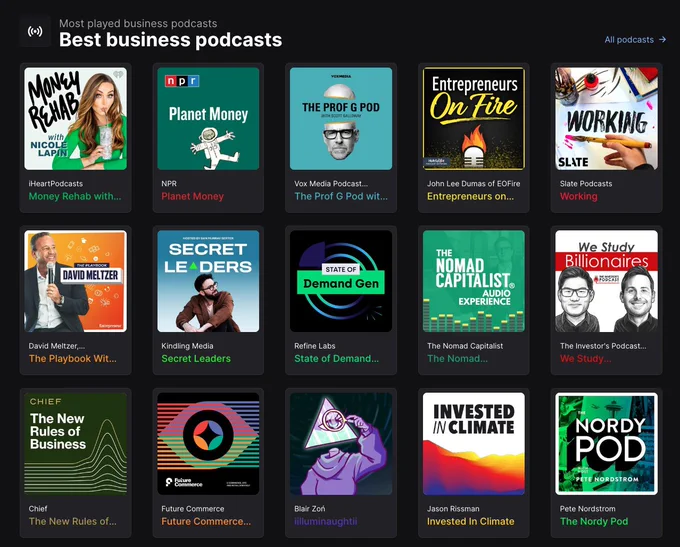Open We Study Billionaires cover artwork
680x547 pixels.
606,281
